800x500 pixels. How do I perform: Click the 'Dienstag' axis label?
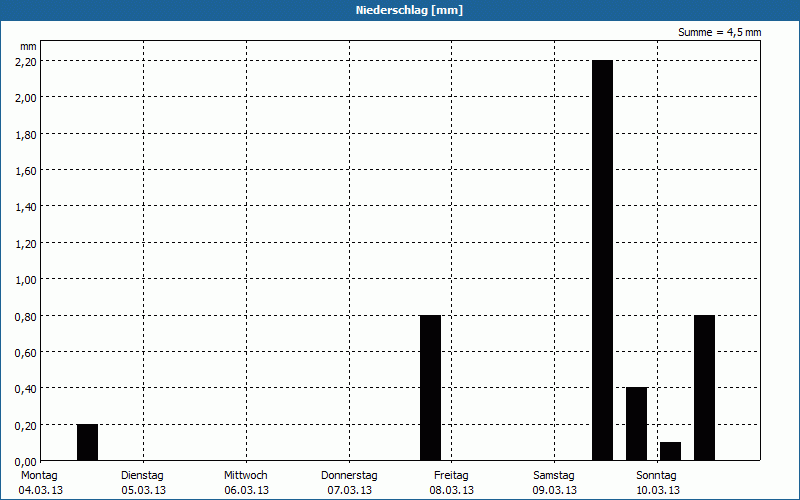[142, 476]
